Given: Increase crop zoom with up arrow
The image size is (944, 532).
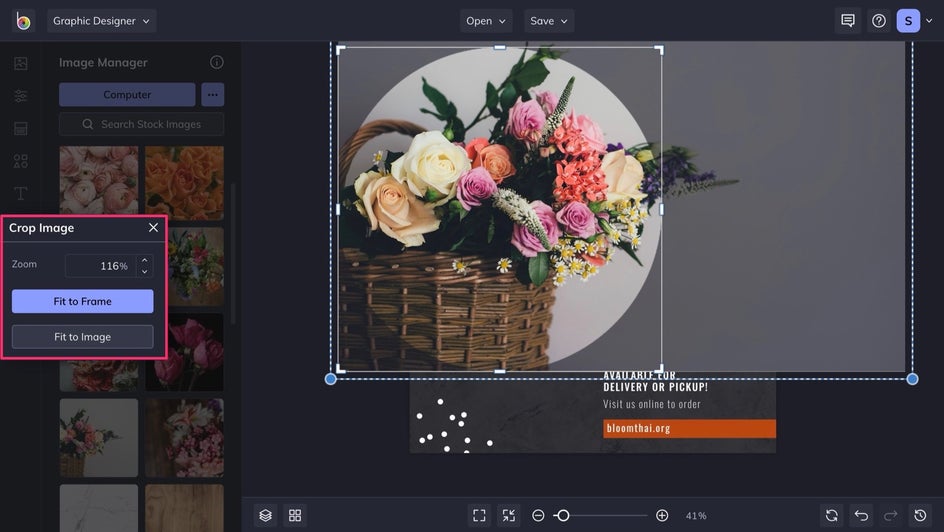Looking at the screenshot, I should [144, 260].
